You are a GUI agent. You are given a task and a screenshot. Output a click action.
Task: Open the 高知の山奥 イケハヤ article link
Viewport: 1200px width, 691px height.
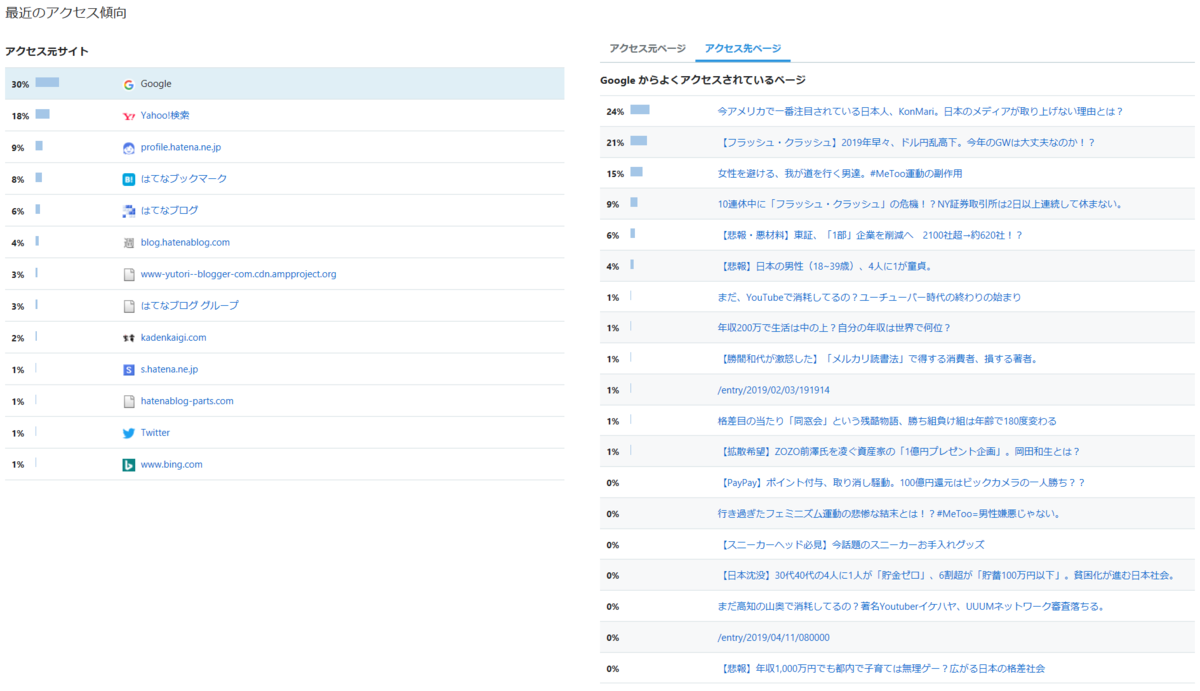pos(911,607)
